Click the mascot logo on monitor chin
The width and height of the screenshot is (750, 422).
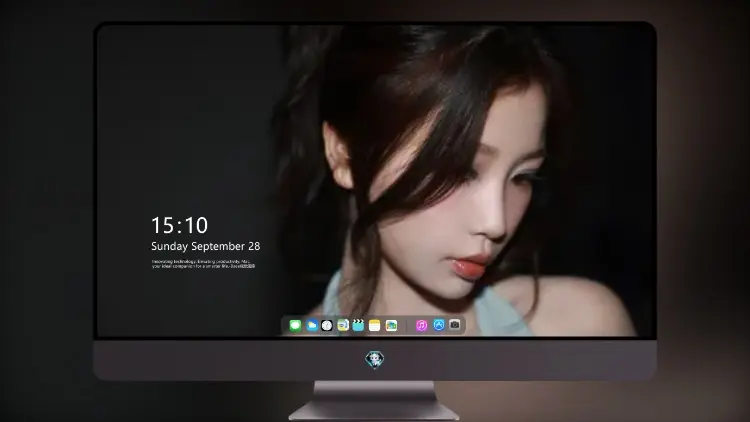(x=375, y=359)
